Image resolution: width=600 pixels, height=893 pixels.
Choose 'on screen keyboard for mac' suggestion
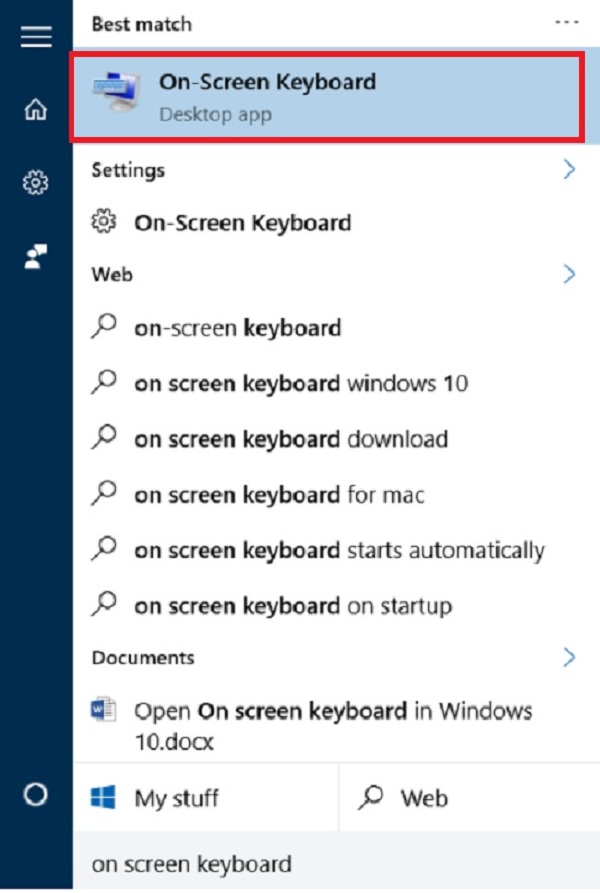[280, 494]
